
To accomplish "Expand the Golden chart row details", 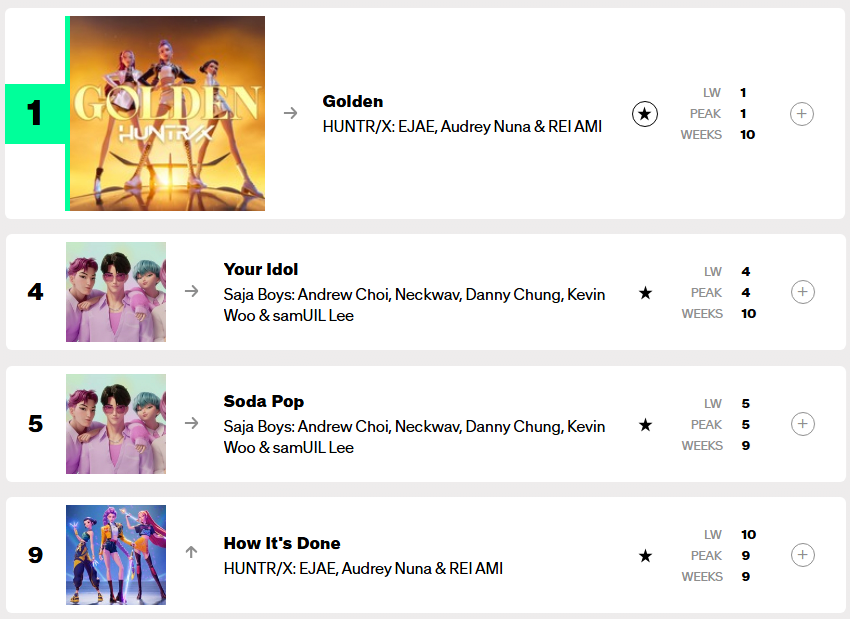I will pyautogui.click(x=801, y=114).
